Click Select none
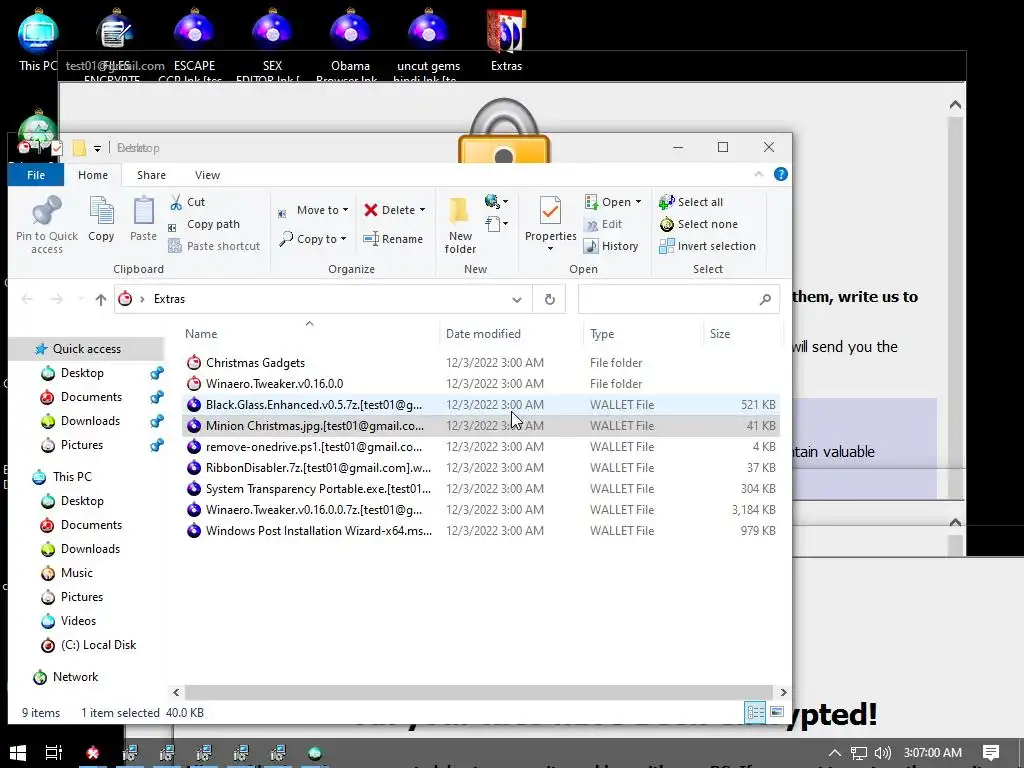Viewport: 1024px width, 768px height. [x=698, y=224]
